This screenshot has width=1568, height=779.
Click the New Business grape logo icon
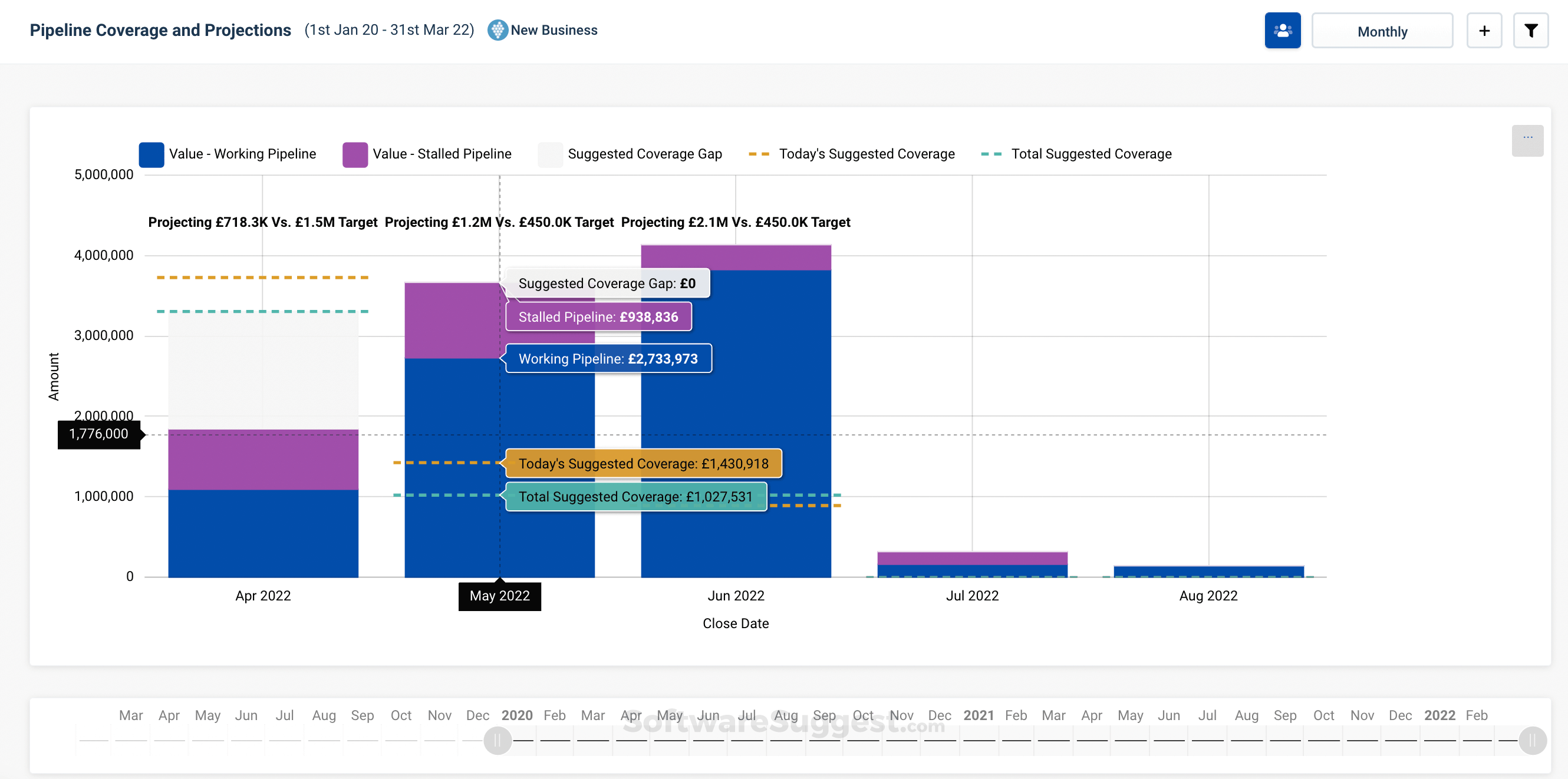pos(498,31)
